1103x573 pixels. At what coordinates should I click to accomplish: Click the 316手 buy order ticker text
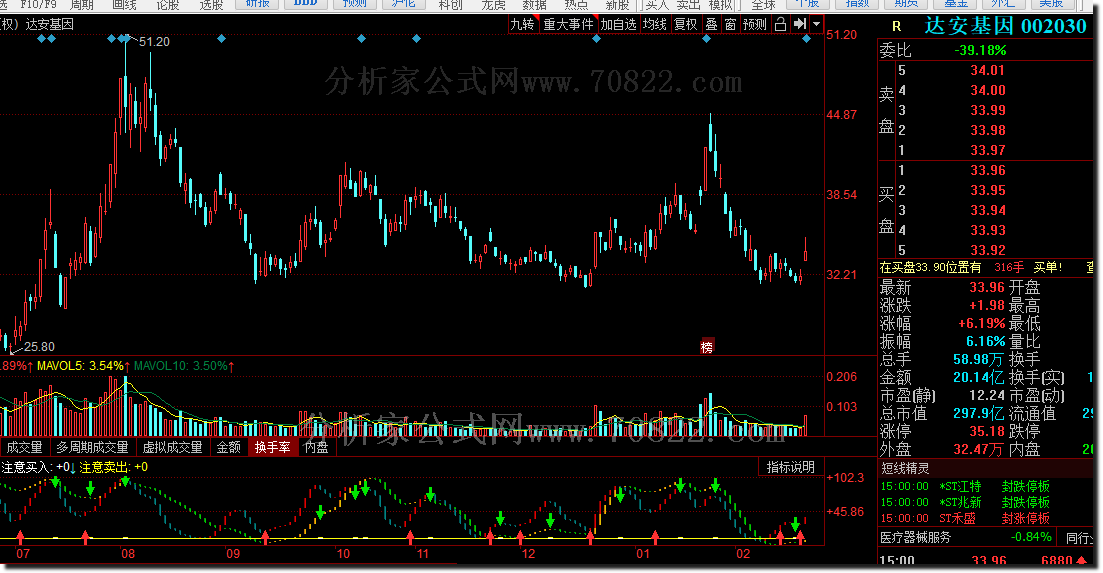(x=1009, y=267)
